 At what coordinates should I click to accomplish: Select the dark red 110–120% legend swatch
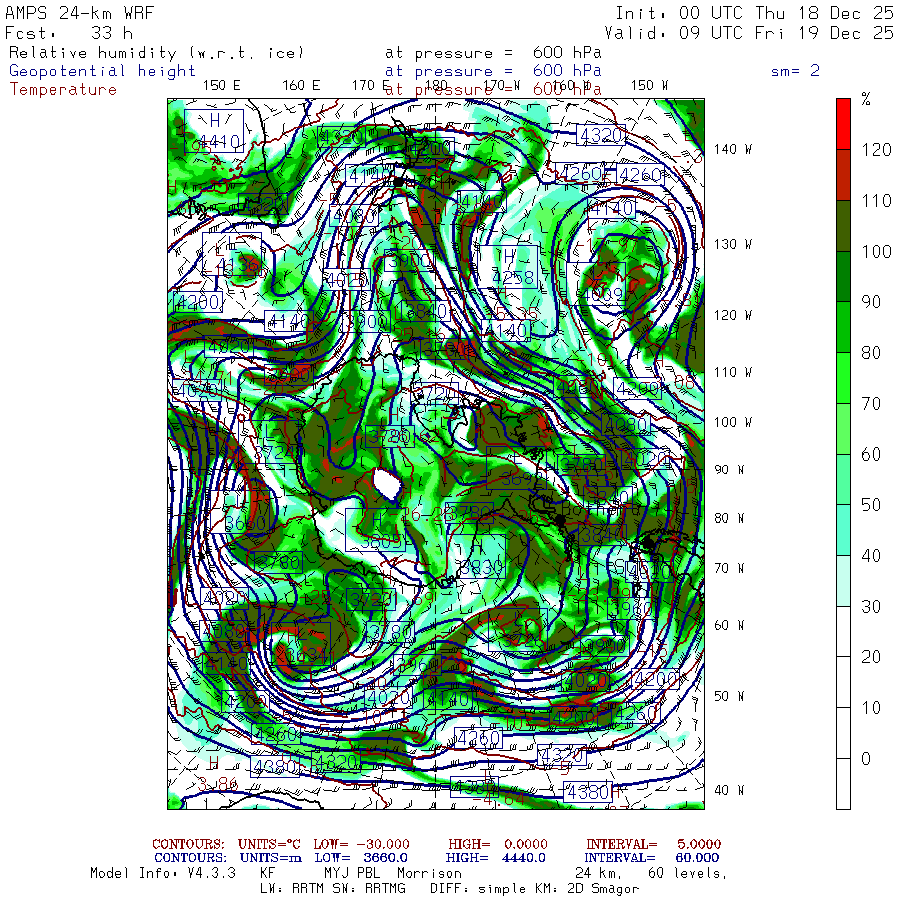(843, 174)
